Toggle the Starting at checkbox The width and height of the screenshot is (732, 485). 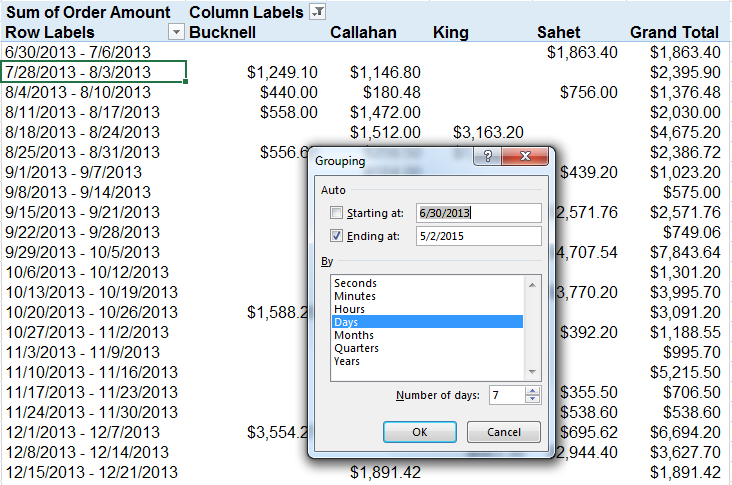(336, 213)
